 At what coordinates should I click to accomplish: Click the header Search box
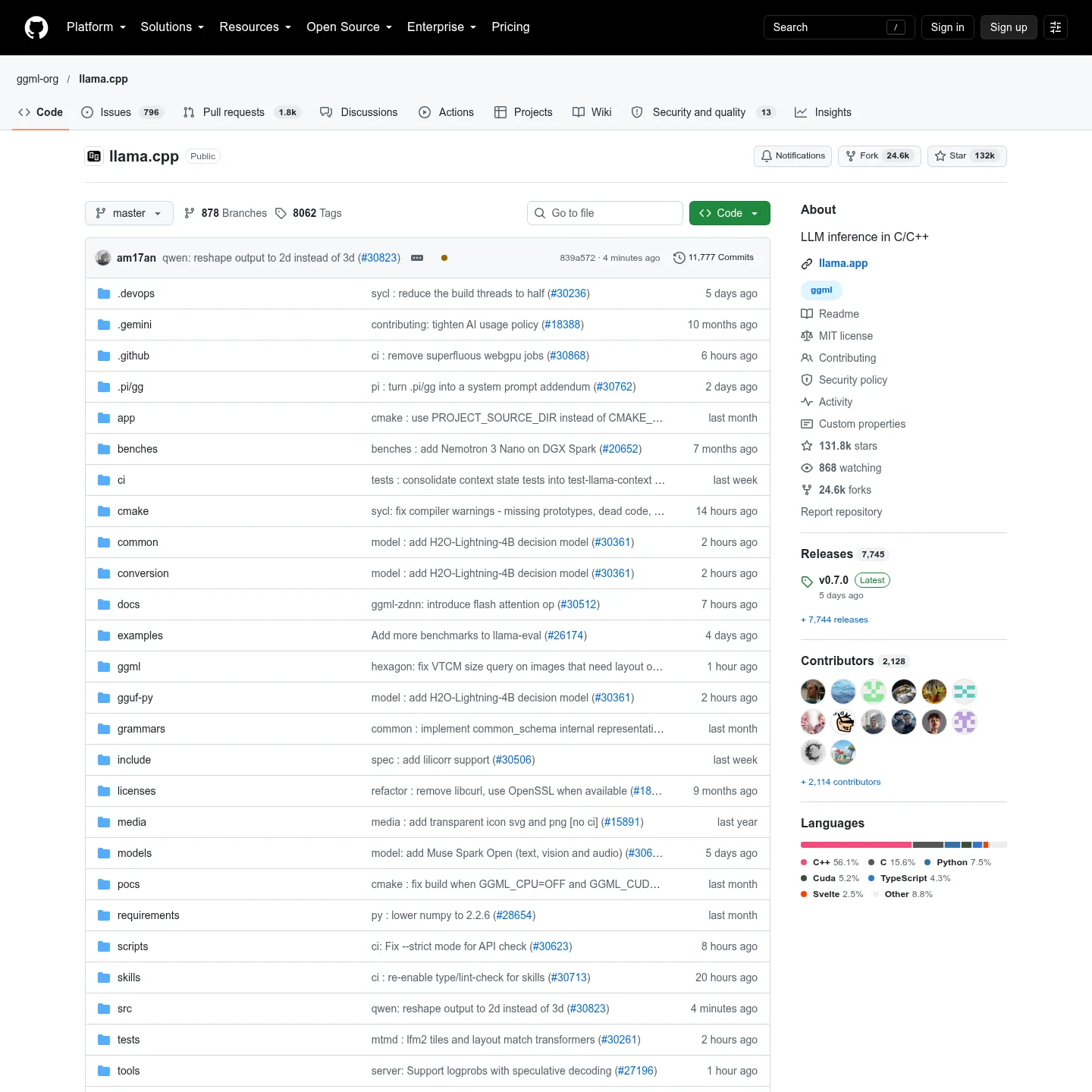pyautogui.click(x=839, y=27)
